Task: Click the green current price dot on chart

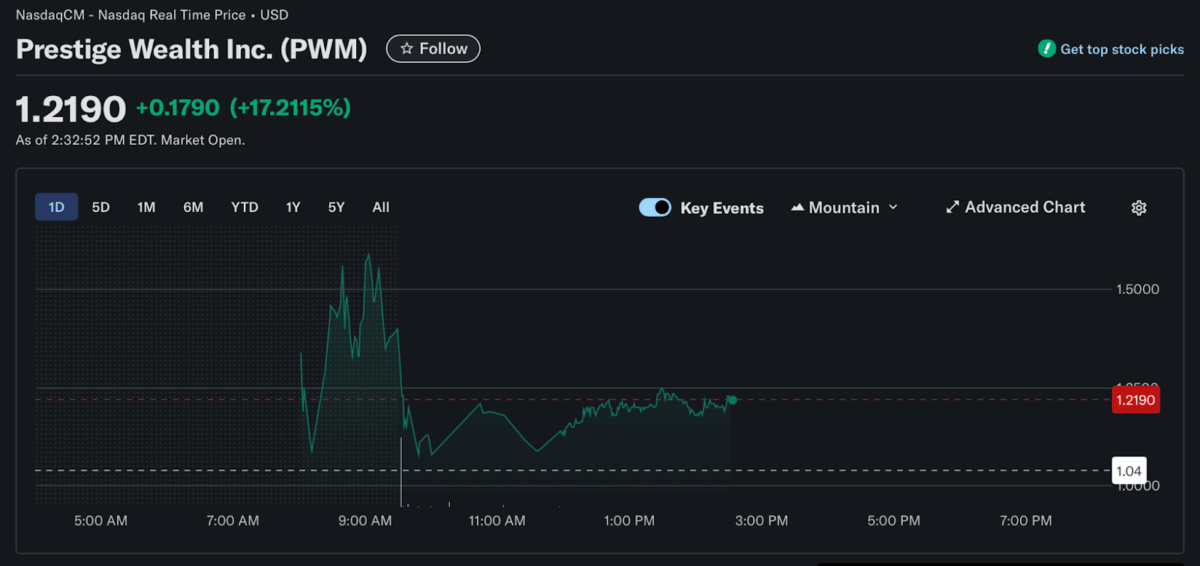Action: coord(732,400)
